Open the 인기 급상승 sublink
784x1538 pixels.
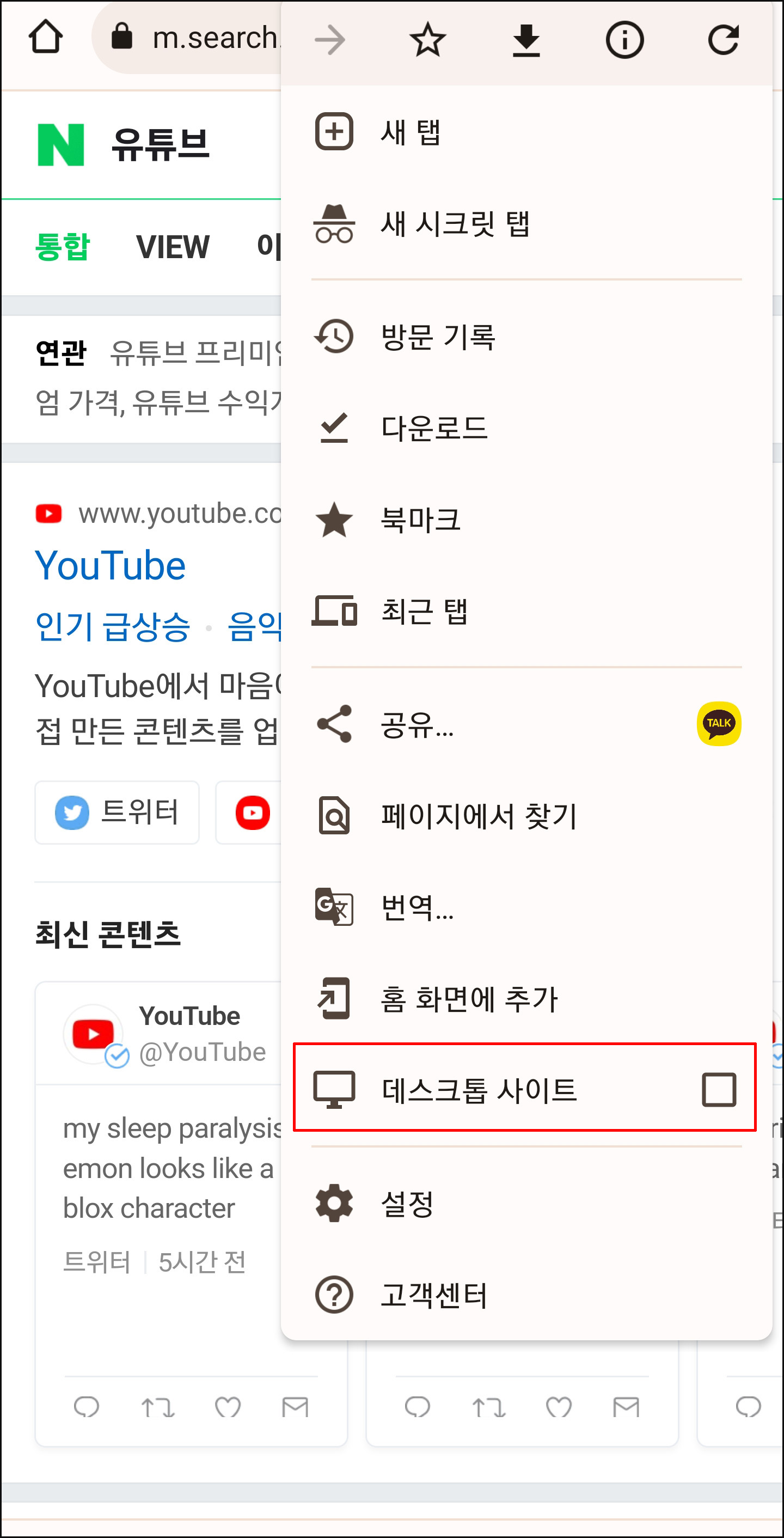pos(113,627)
